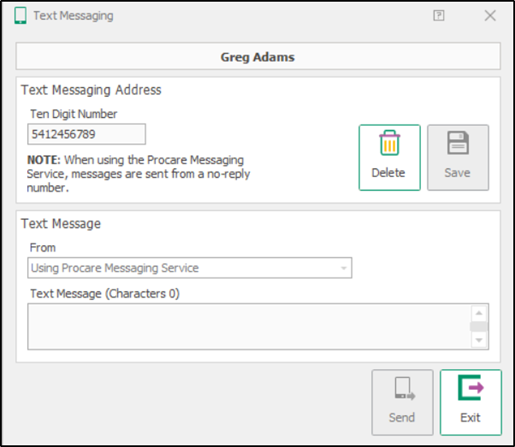This screenshot has width=515, height=447.
Task: Click the Exit button
Action: coord(471,402)
